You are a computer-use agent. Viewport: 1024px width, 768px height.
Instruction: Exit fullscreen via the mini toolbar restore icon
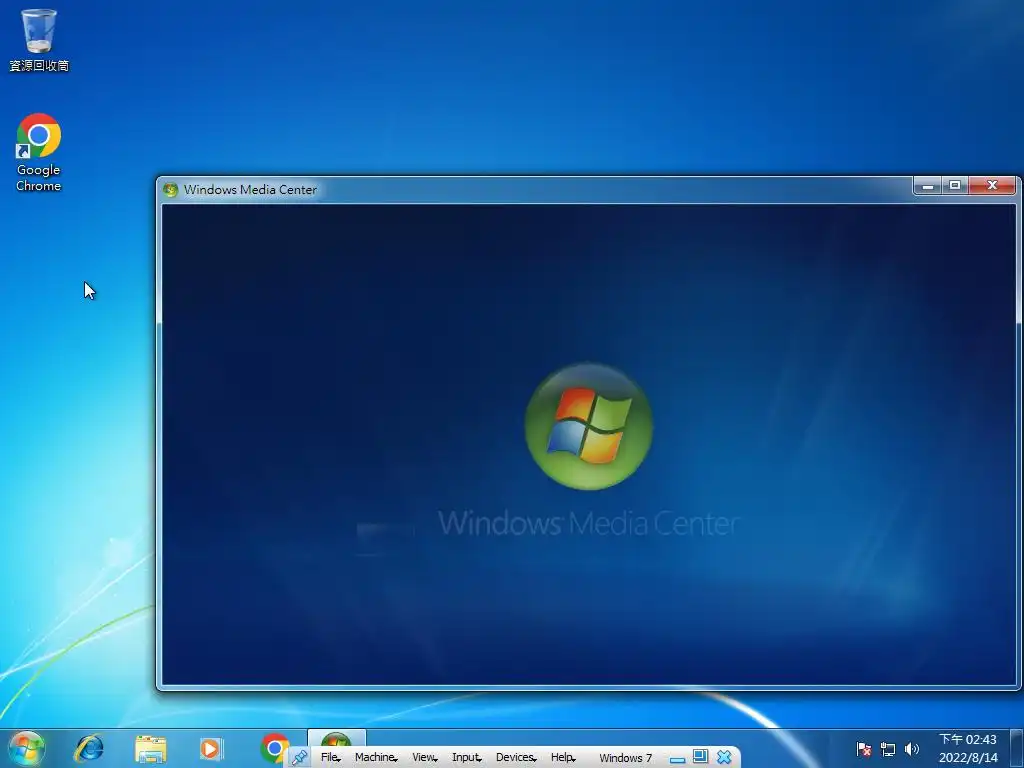coord(700,757)
